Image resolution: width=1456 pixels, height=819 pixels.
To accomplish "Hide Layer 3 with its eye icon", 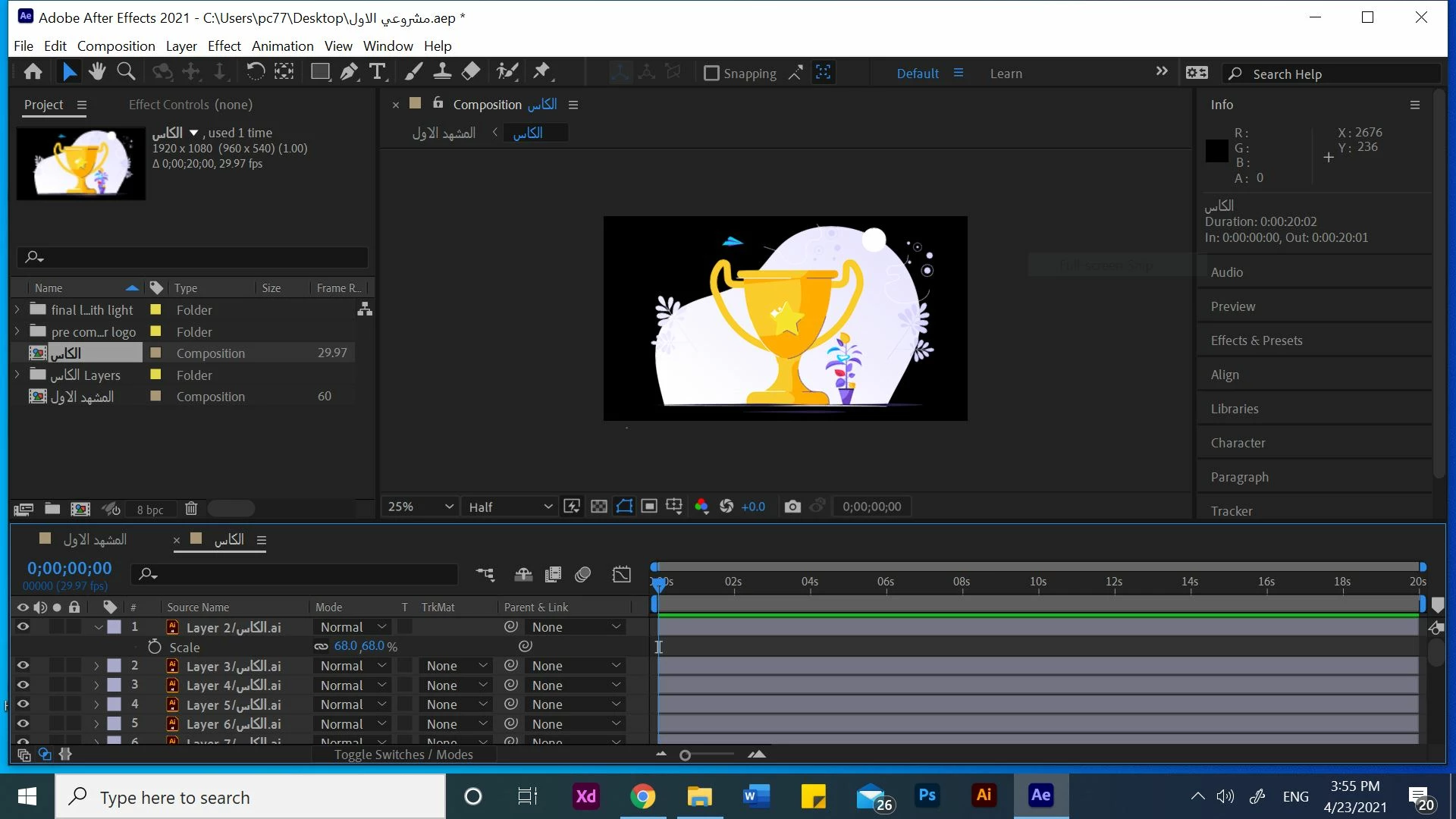I will pyautogui.click(x=23, y=665).
